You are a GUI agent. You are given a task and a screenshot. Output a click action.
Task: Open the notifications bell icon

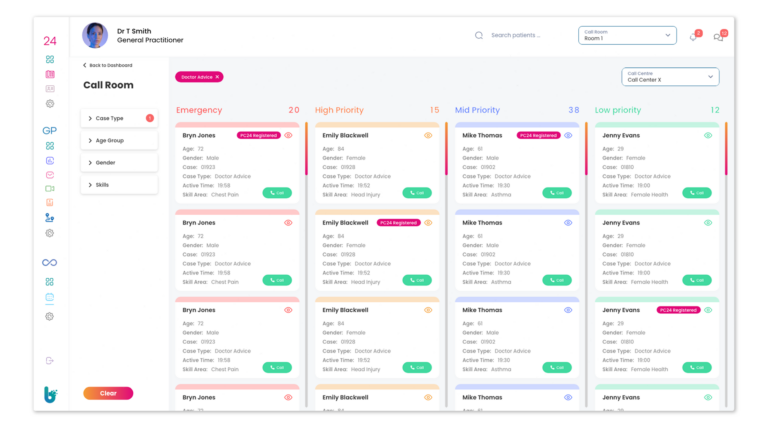(692, 37)
